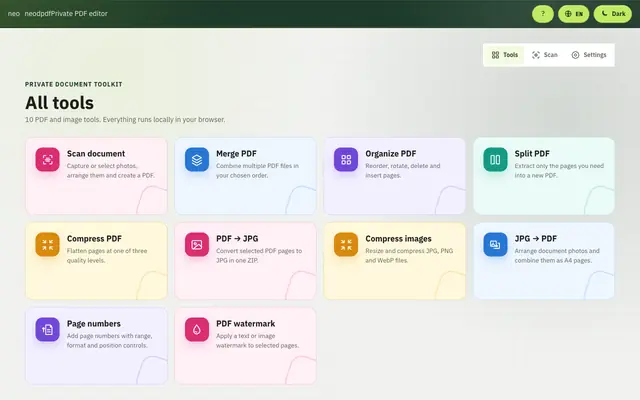Click the purple Page numbers icon
Screen dimensions: 640x400
[x=47, y=329]
